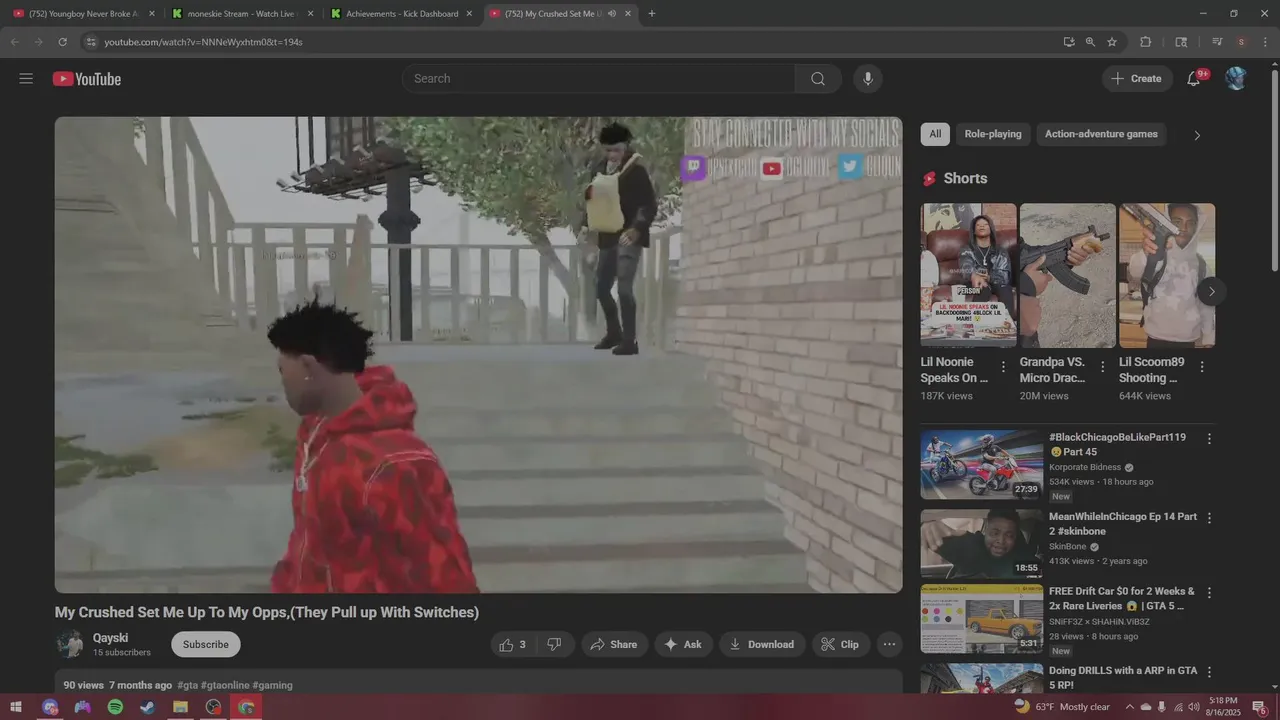
Task: Dislike the video with thumbs down
Action: [x=554, y=645]
